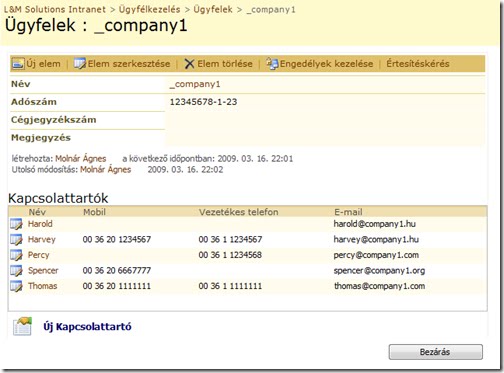Select the Új elem toolbar label

pos(43,64)
